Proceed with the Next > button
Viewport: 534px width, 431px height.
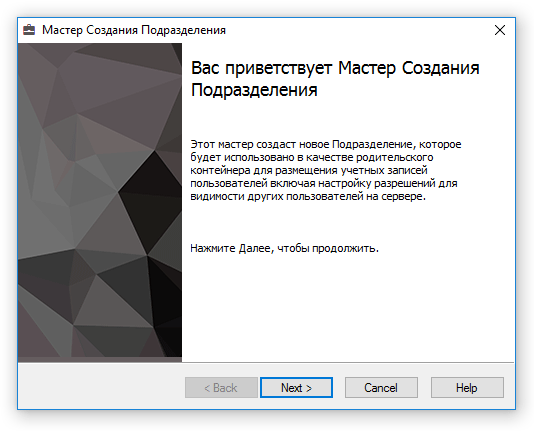click(x=296, y=387)
